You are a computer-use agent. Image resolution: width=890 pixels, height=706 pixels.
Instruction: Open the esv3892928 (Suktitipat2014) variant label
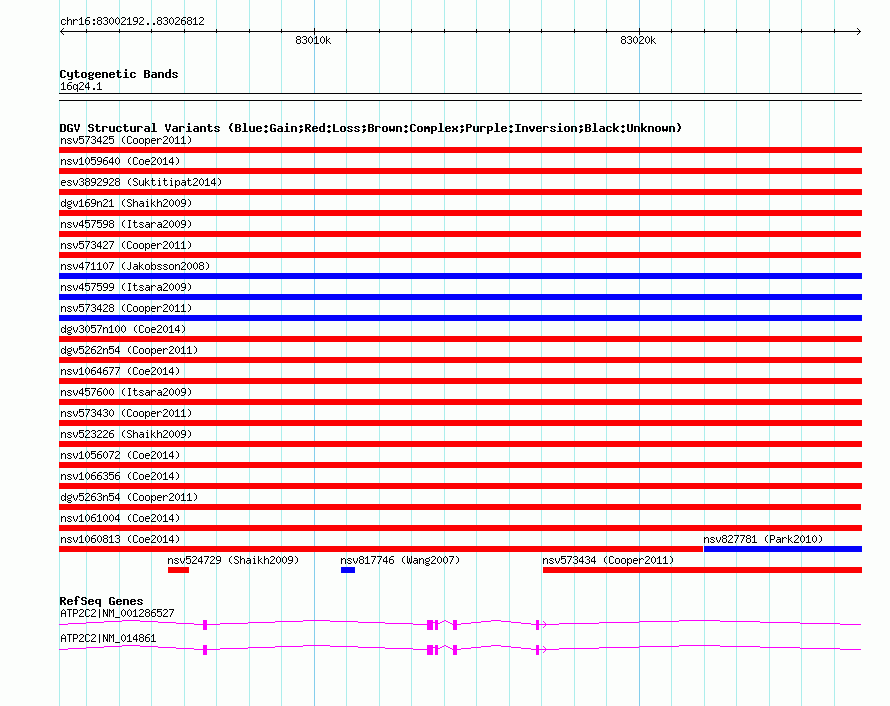141,182
